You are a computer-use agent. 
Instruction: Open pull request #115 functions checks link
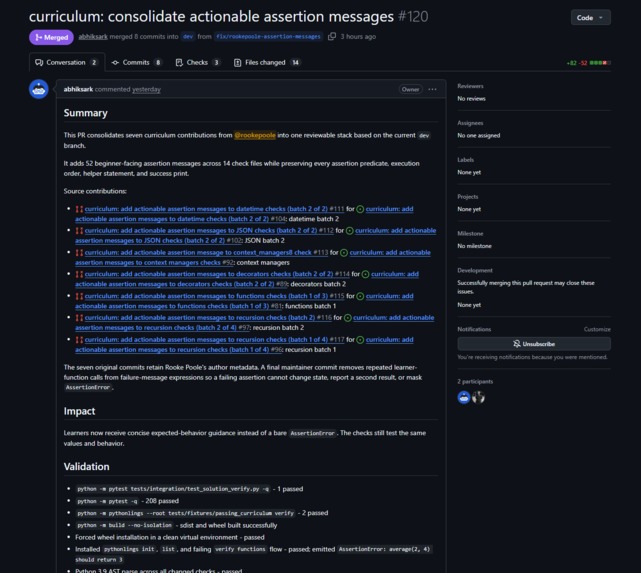214,296
